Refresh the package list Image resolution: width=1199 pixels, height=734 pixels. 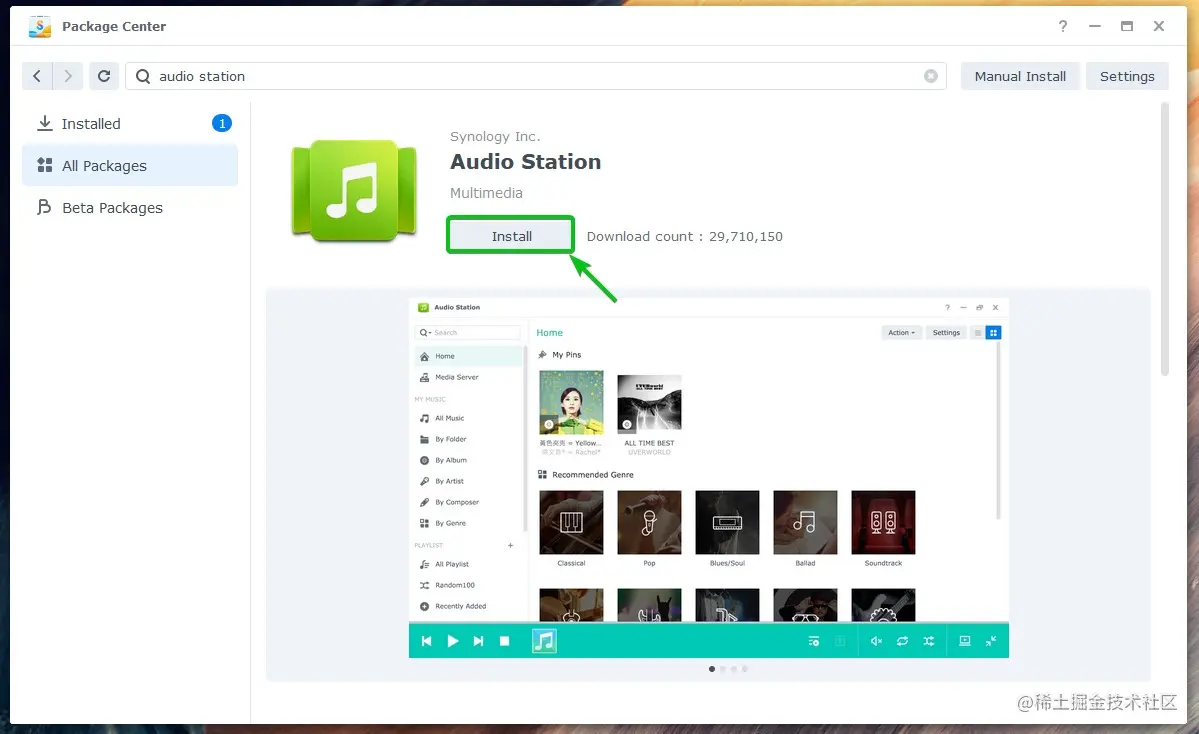104,76
